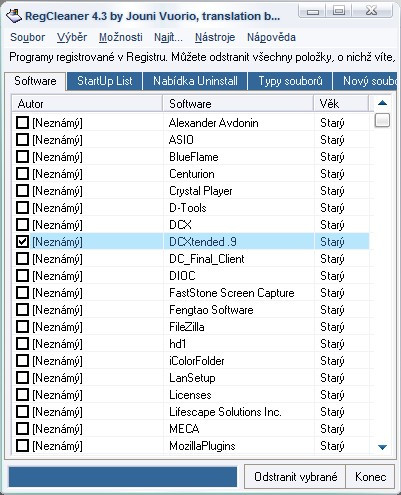Viewport: 401px width, 495px height.
Task: Minimize the RegCleaner window
Action: point(313,11)
